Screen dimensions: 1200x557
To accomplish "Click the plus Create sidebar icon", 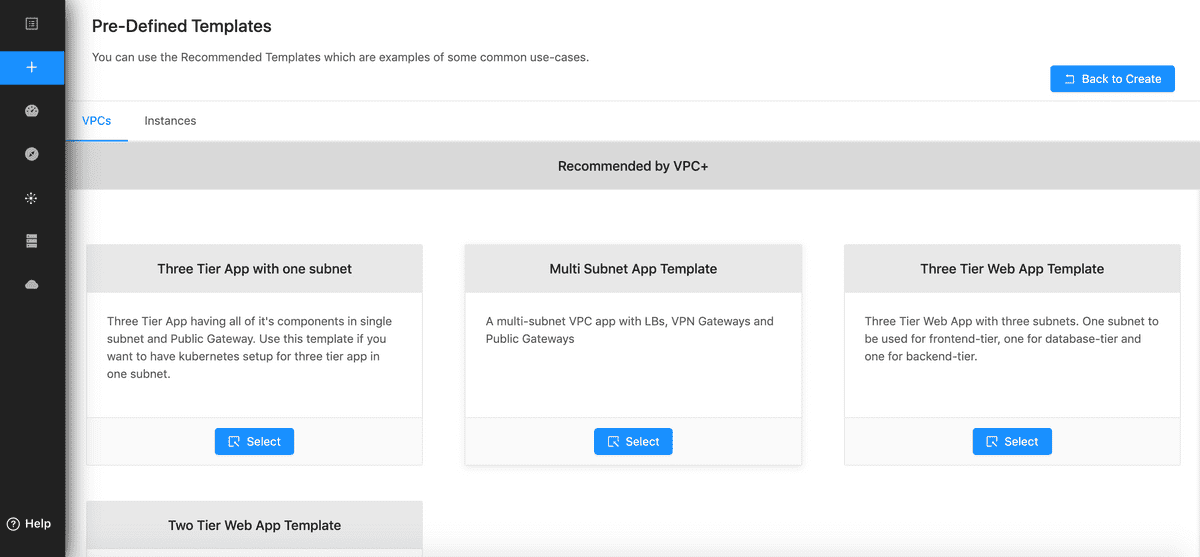I will point(32,67).
